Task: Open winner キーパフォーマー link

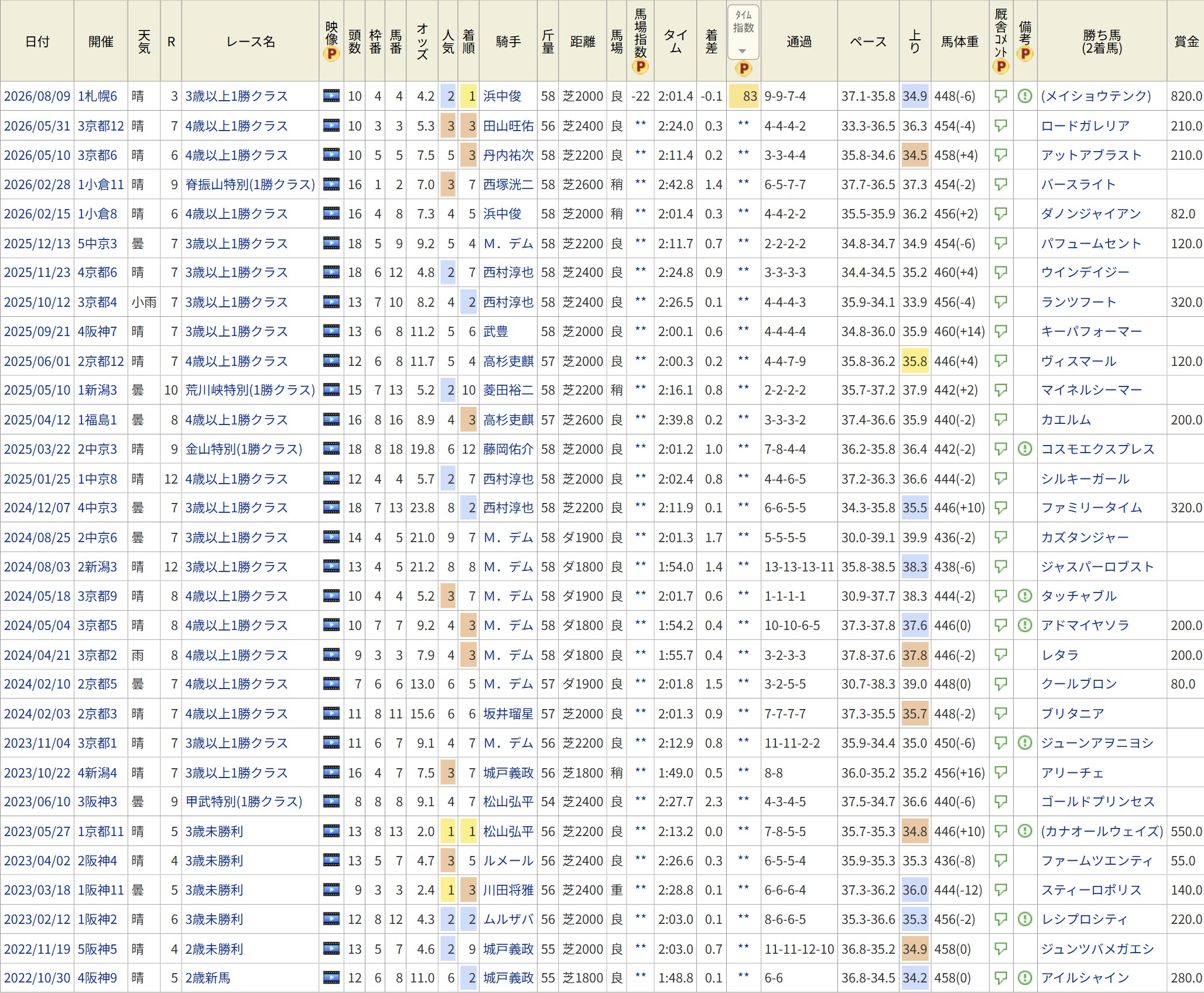Action: coord(1092,331)
